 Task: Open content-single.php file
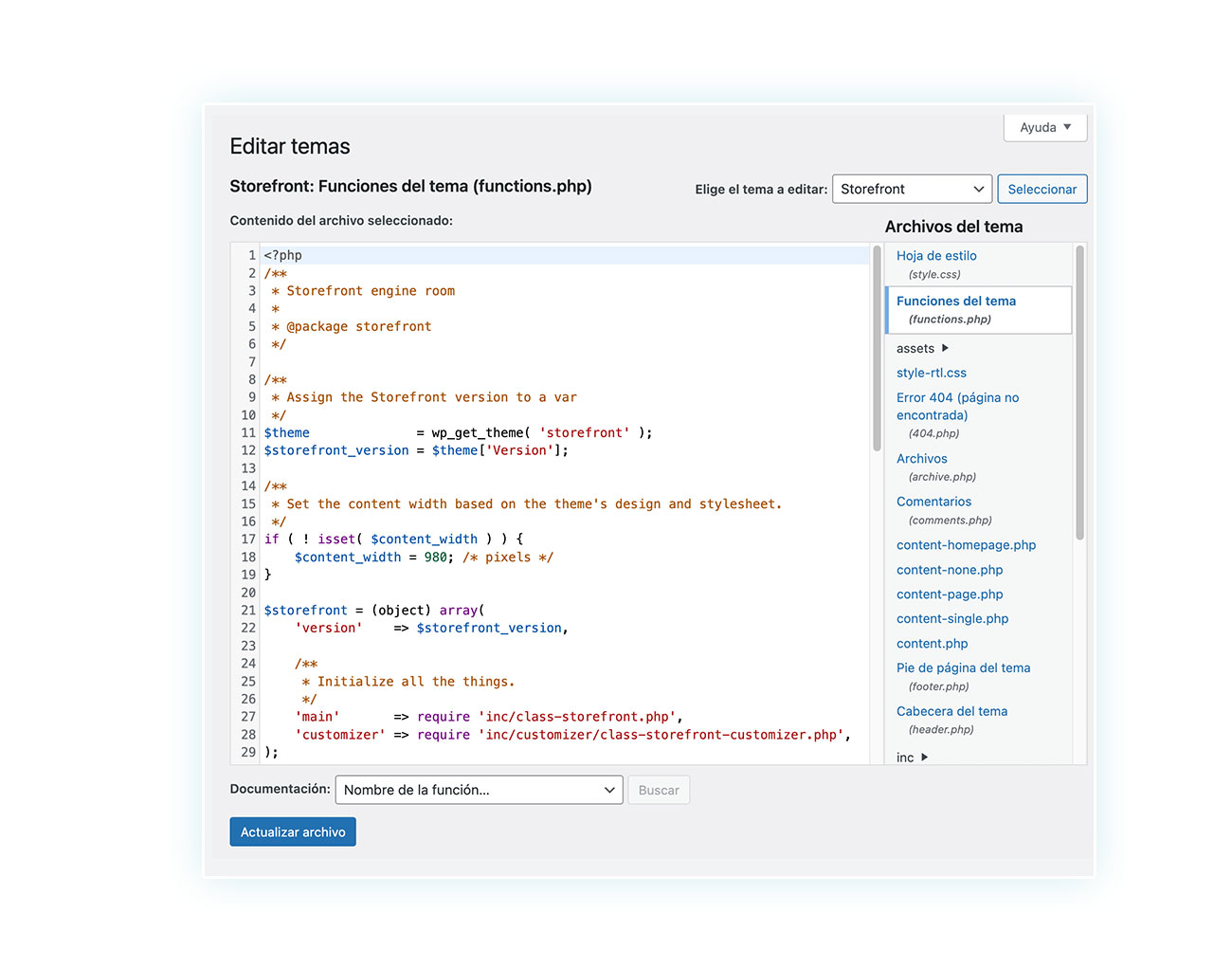(952, 619)
